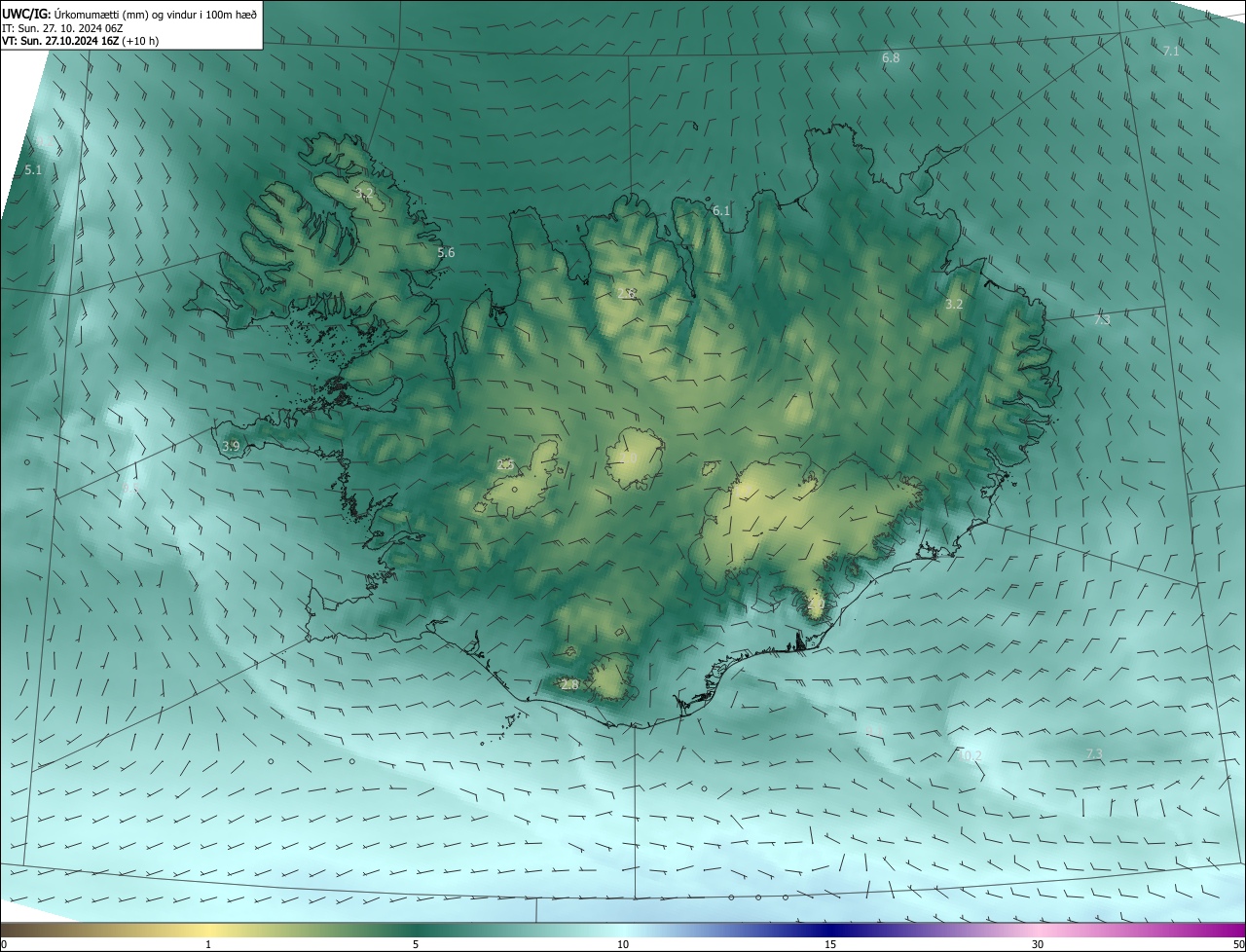Screen dimensions: 1246x952
Task: Pick the 6.1 value label
Action: click(x=721, y=210)
